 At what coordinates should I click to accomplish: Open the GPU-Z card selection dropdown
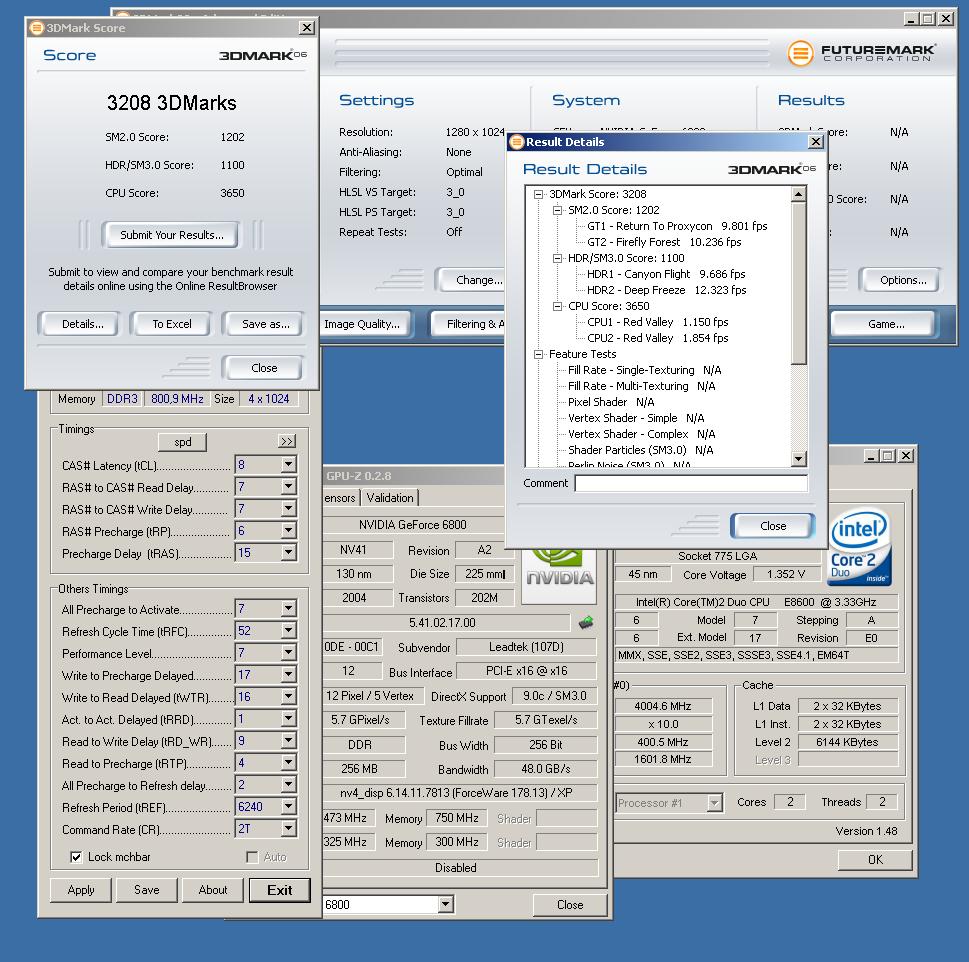click(x=446, y=905)
